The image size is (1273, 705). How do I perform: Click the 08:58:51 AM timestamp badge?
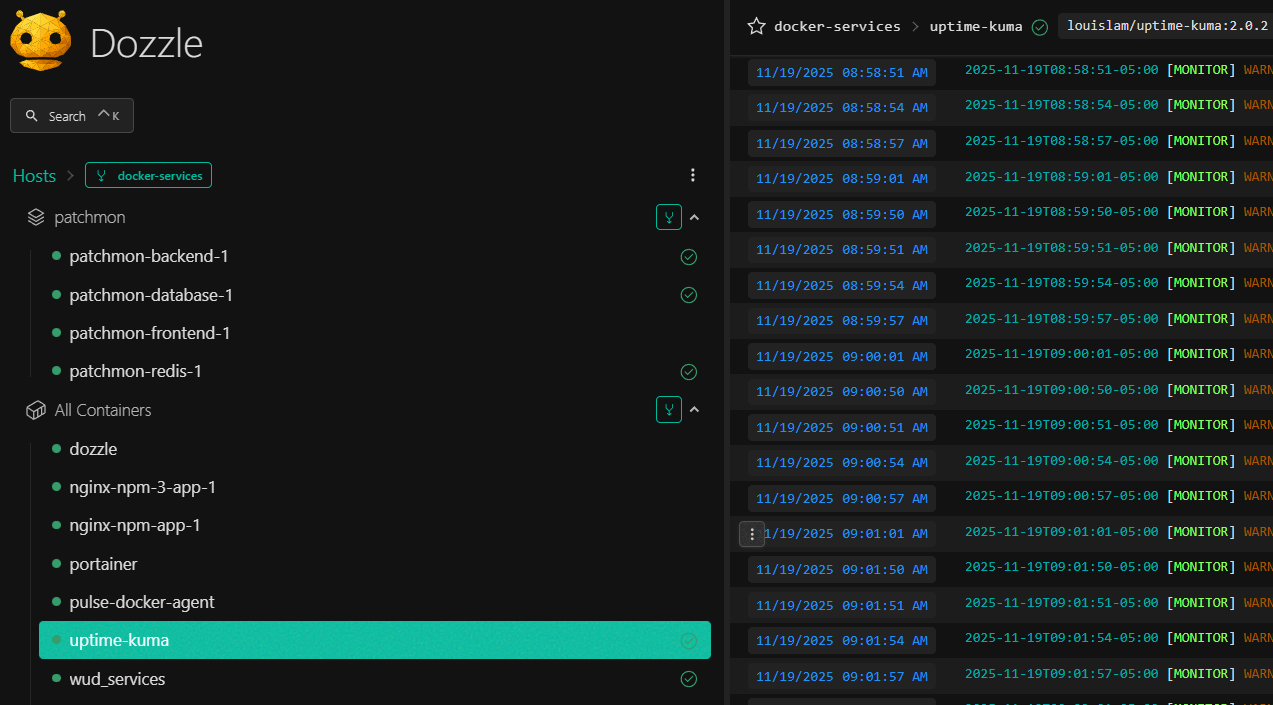[842, 73]
